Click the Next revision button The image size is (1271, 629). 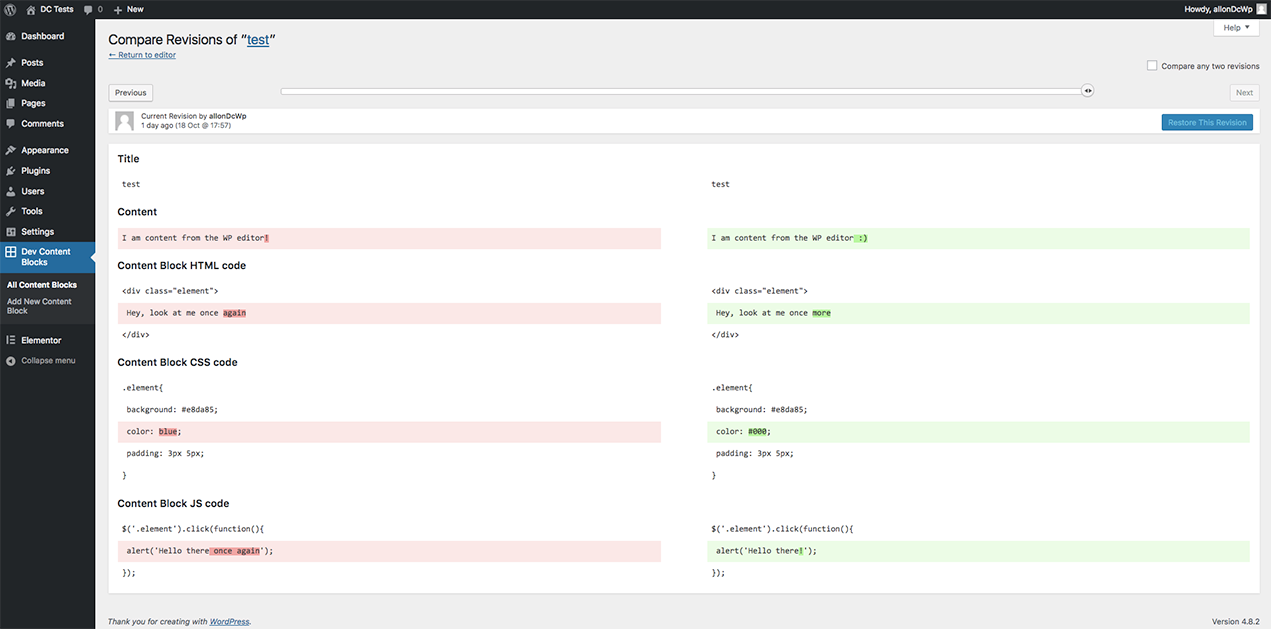click(x=1244, y=93)
